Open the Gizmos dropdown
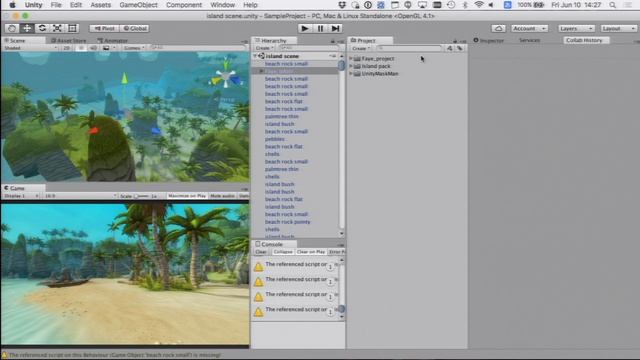This screenshot has width=640, height=360. tap(134, 48)
